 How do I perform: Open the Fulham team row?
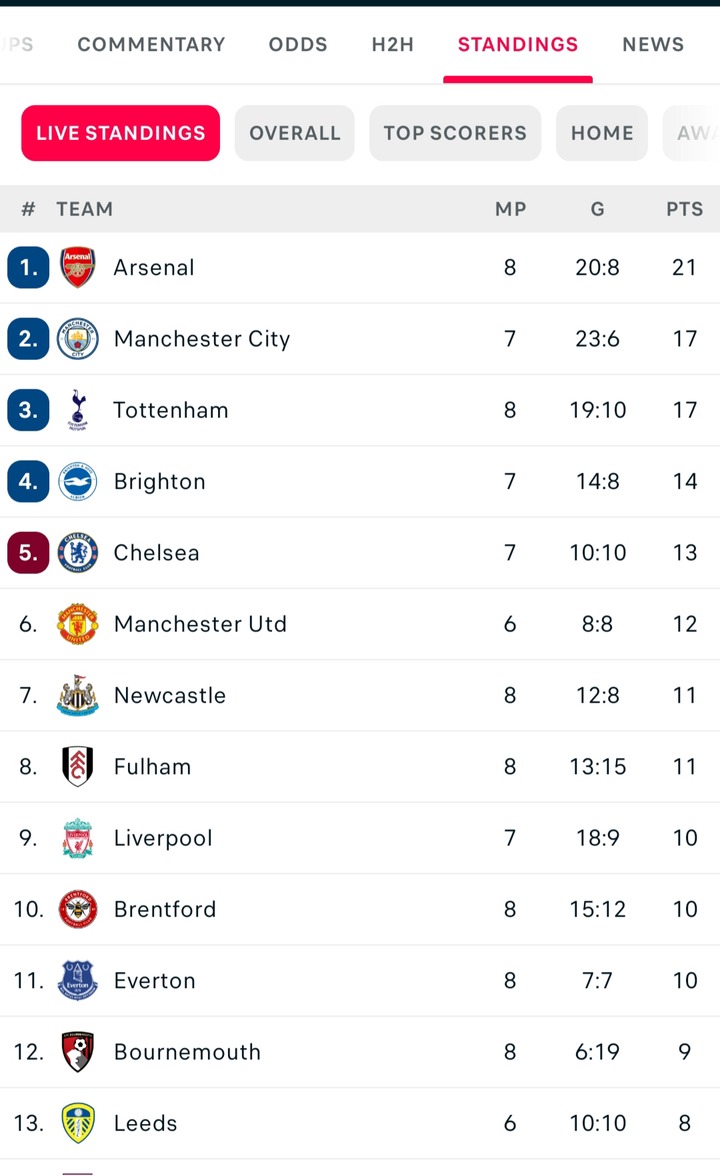360,766
